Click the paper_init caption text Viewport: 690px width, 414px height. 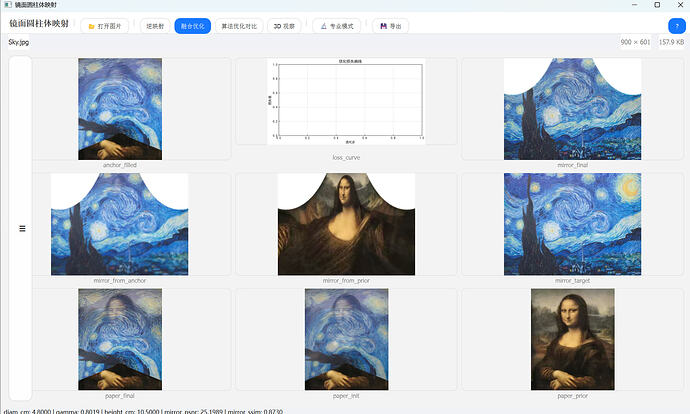[346, 396]
